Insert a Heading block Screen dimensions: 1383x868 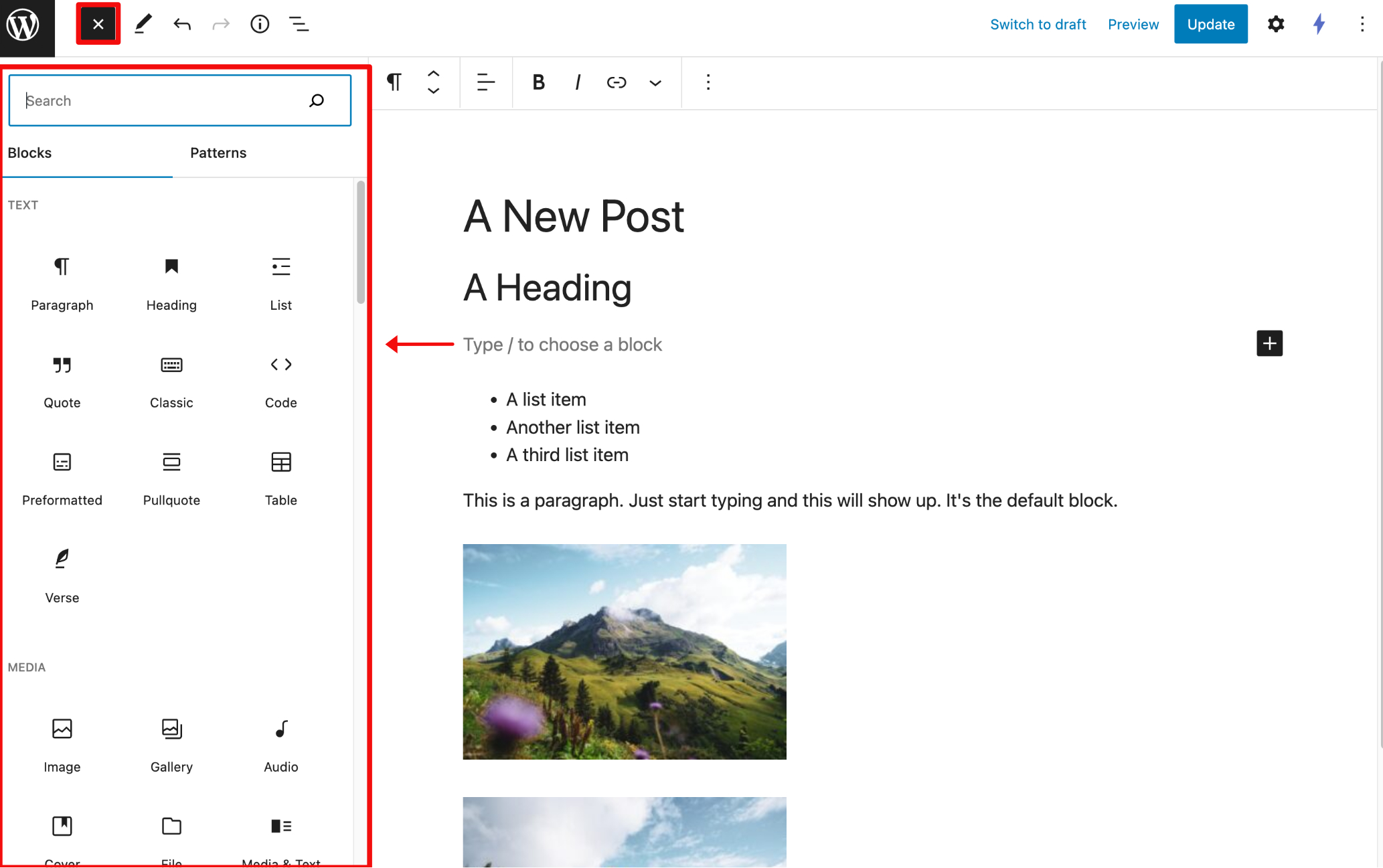[x=171, y=284]
